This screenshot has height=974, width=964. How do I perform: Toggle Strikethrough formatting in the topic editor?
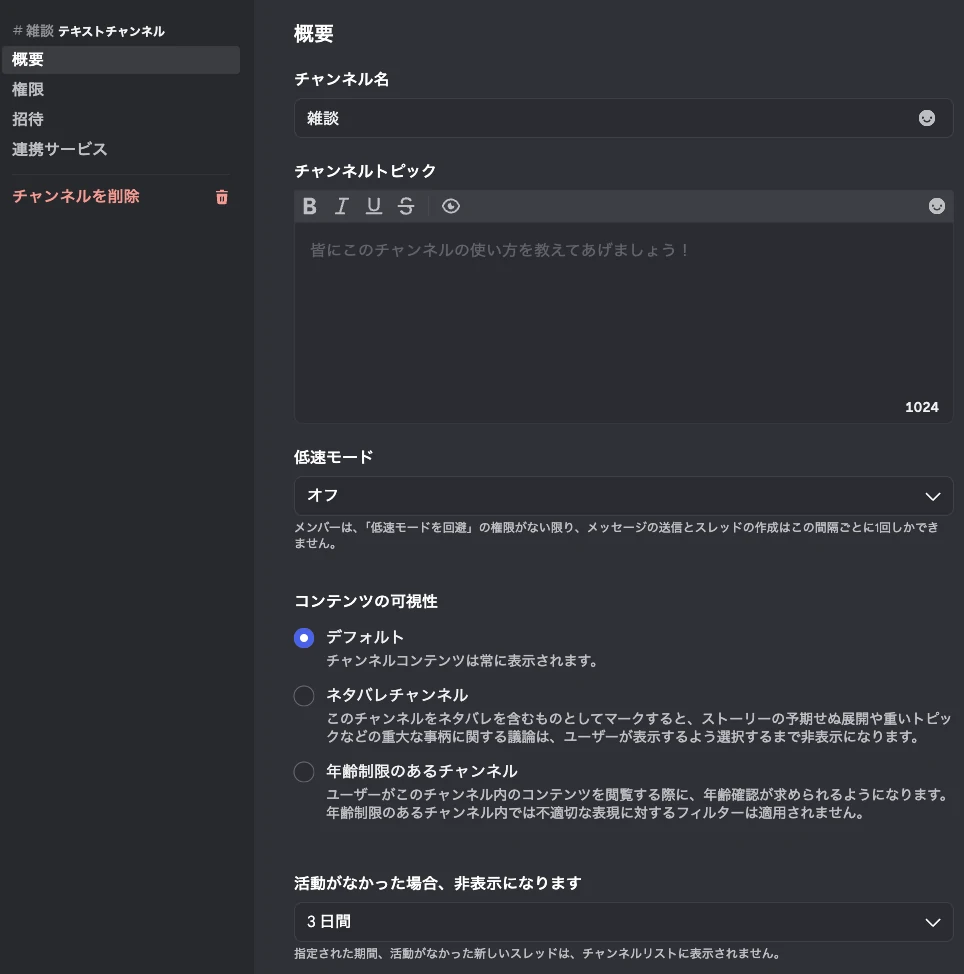pyautogui.click(x=406, y=206)
